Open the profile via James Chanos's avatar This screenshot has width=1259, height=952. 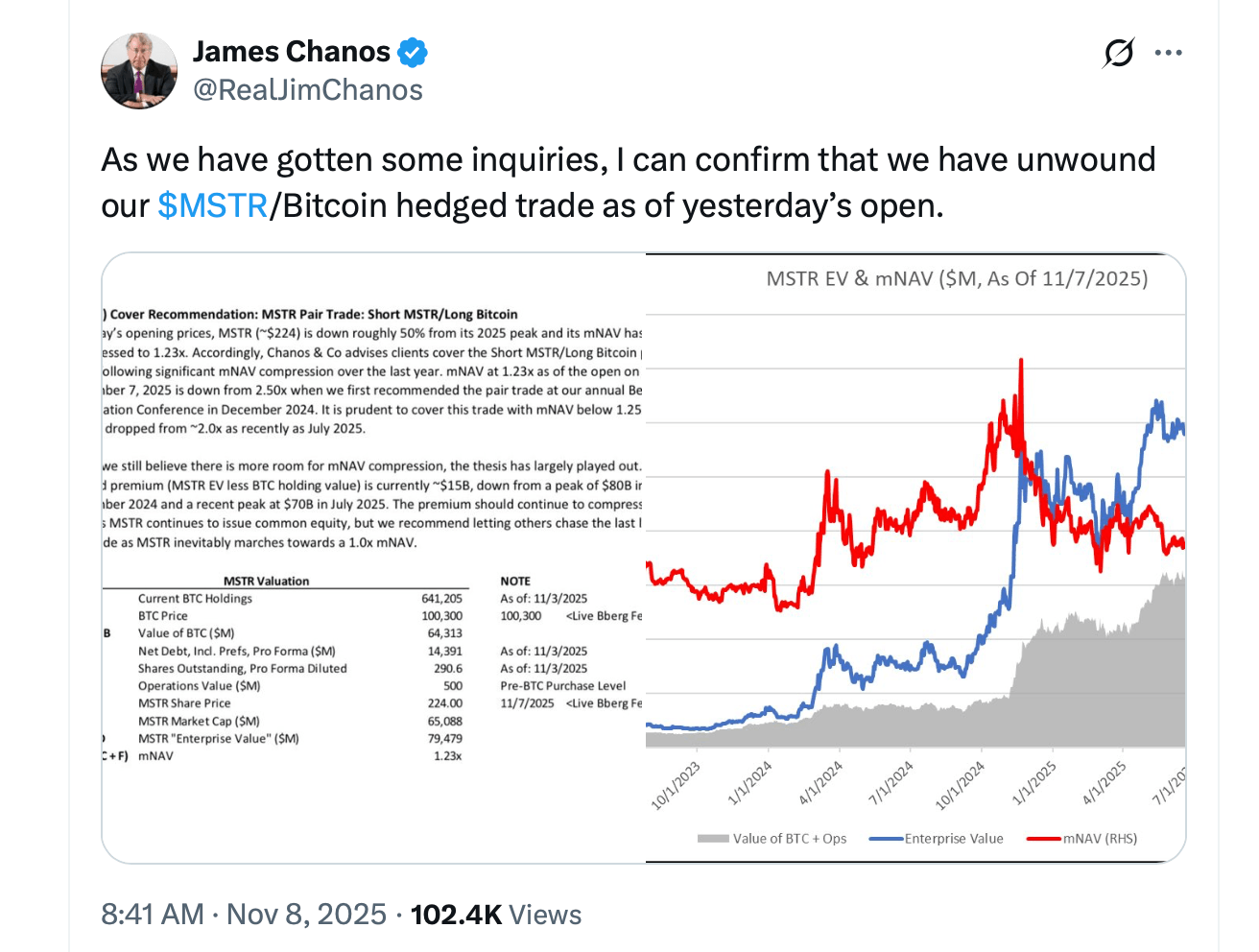coord(138,70)
